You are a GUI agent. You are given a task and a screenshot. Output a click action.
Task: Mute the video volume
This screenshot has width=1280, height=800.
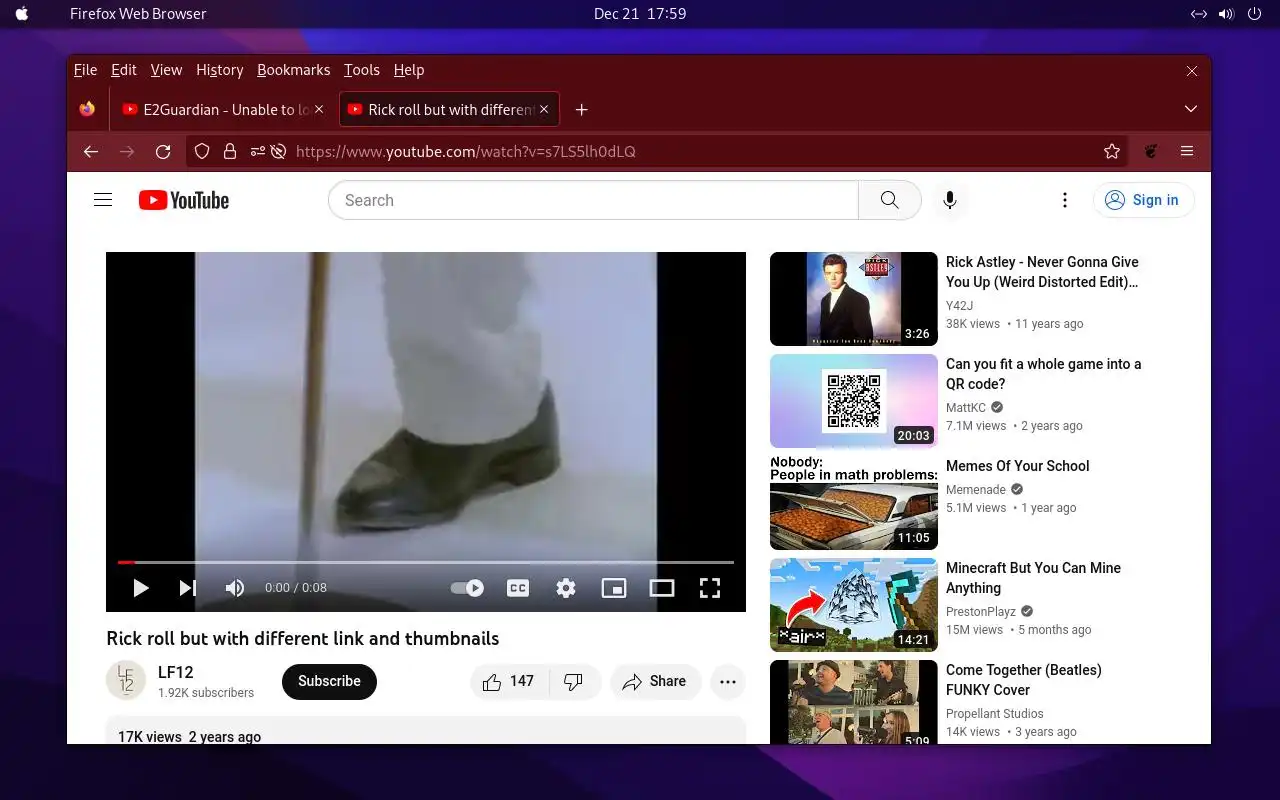(235, 588)
